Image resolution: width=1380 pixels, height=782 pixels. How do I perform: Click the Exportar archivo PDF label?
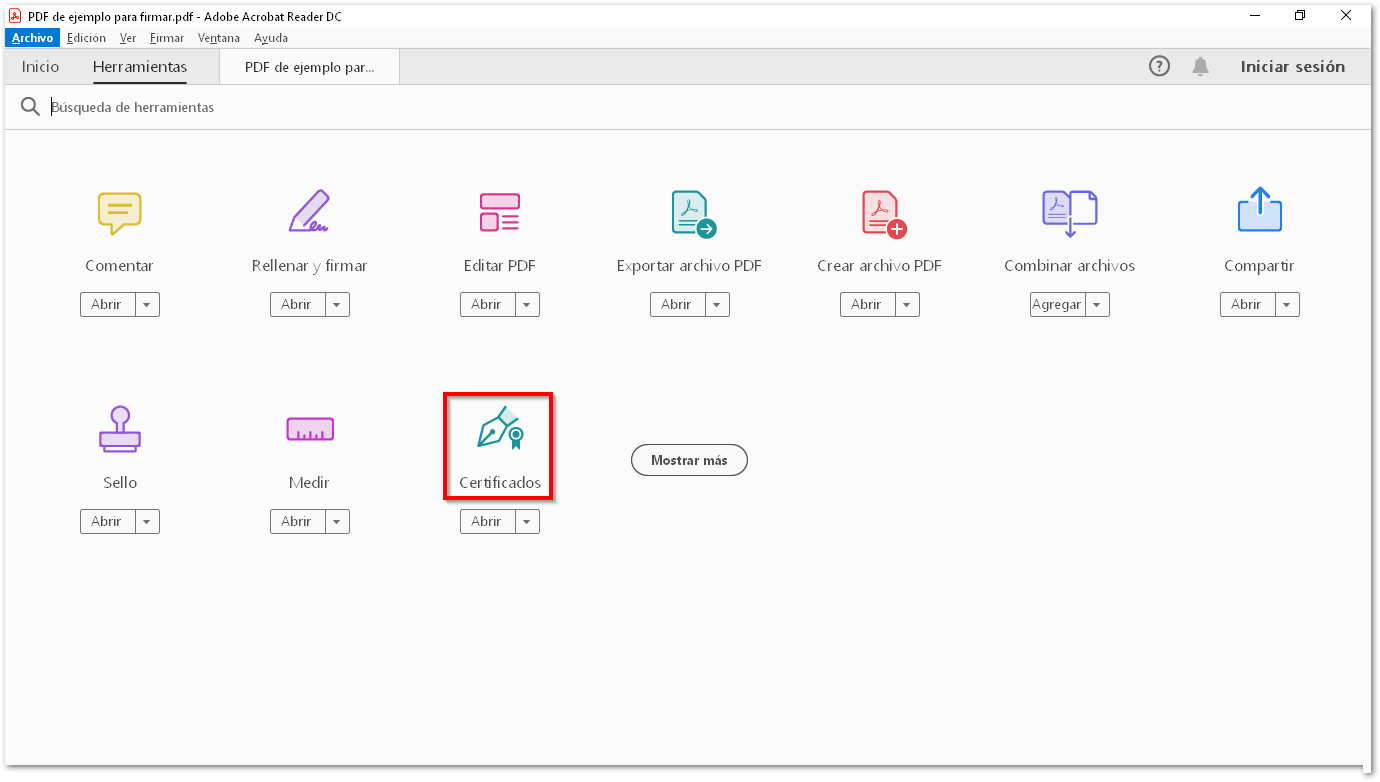tap(689, 266)
